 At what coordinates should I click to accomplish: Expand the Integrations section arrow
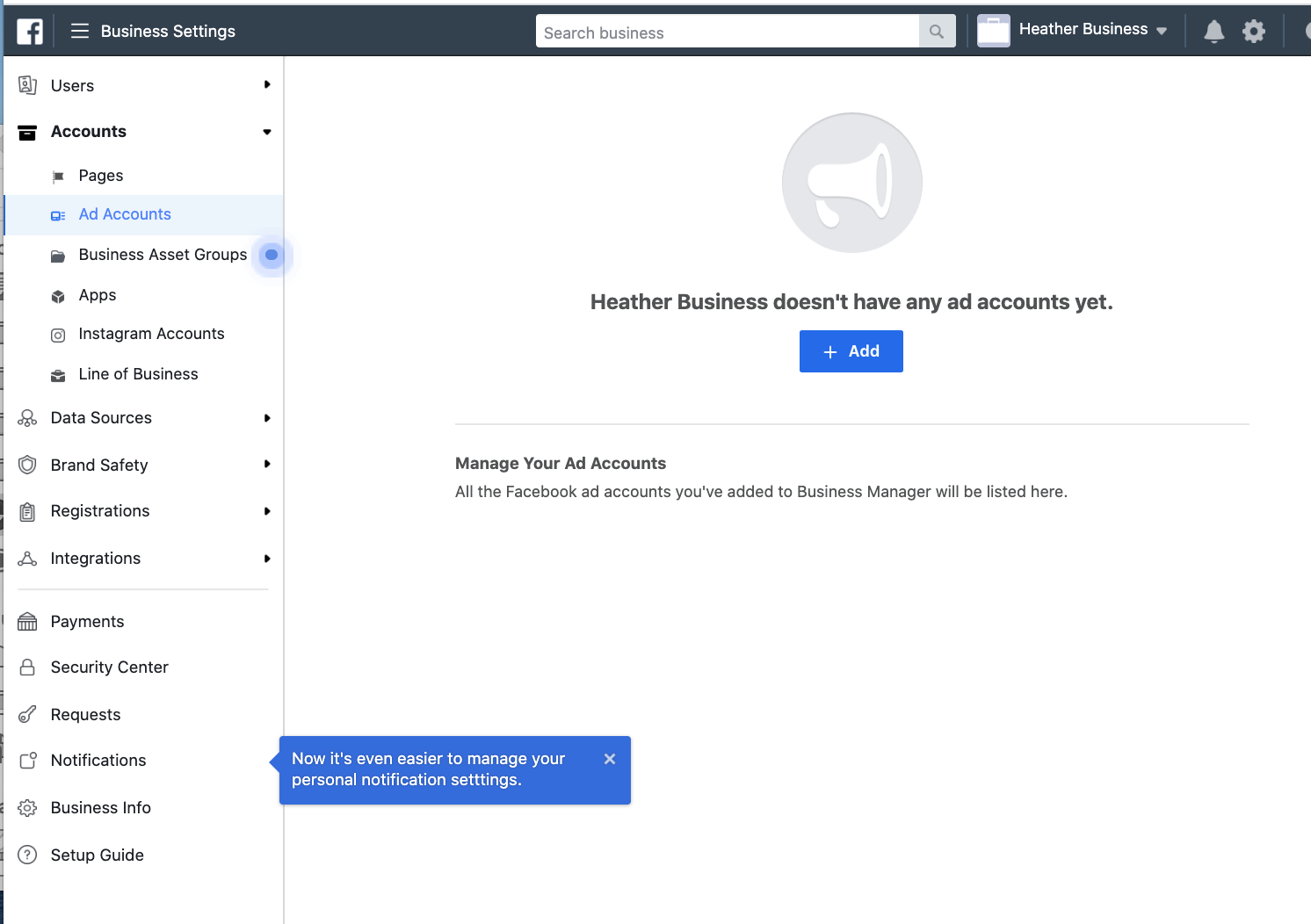[x=267, y=559]
